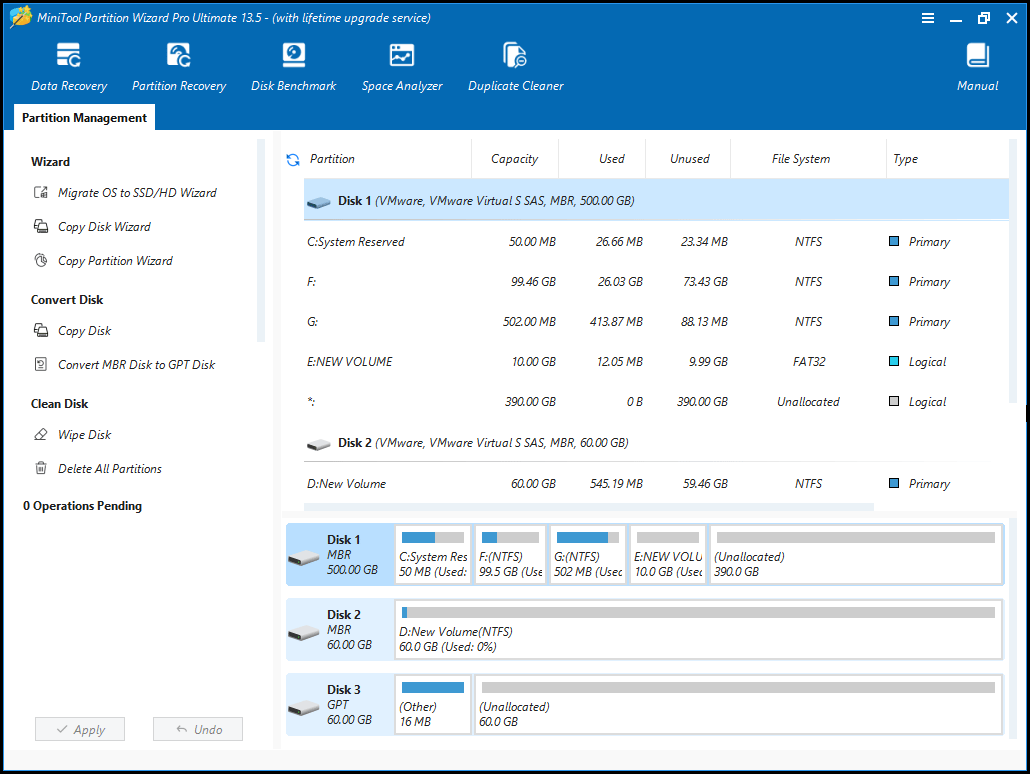Click the Undo button
Screen dimensions: 1030x774
point(197,729)
